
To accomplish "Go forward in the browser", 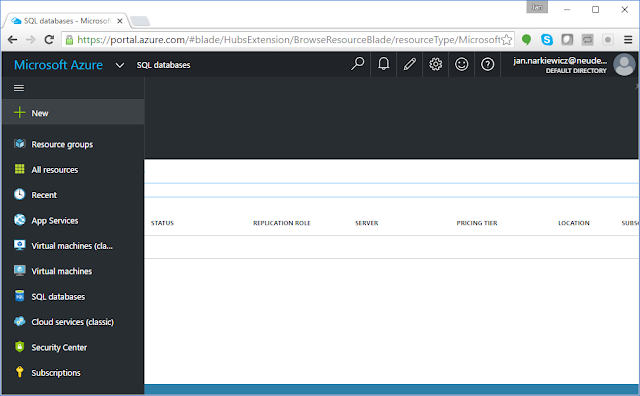I will pos(31,40).
